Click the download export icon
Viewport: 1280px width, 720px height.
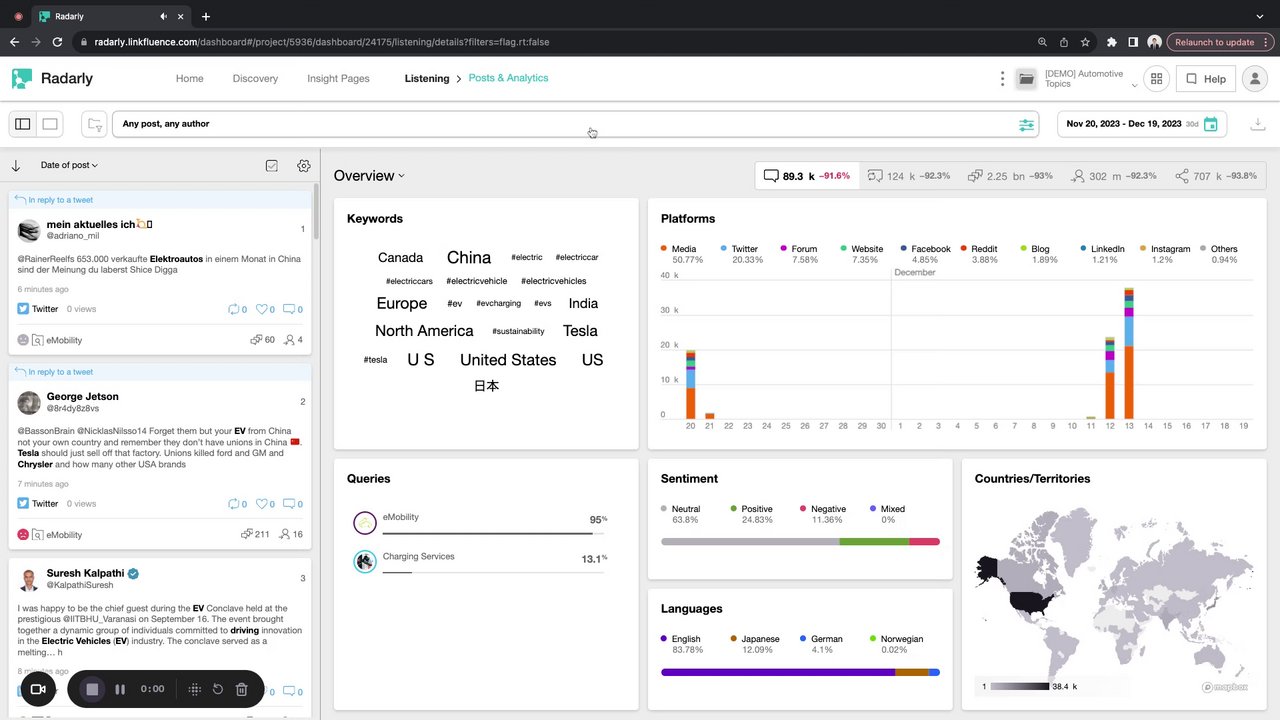pyautogui.click(x=1258, y=124)
